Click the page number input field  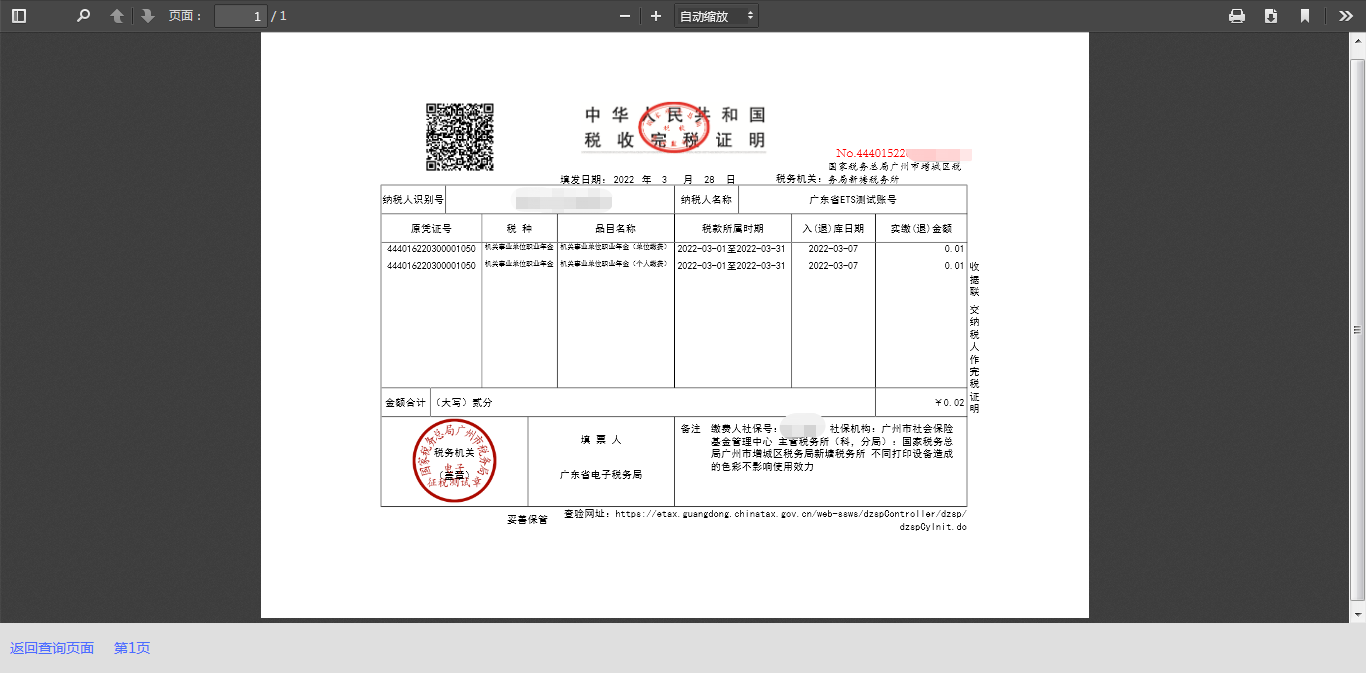(x=240, y=16)
